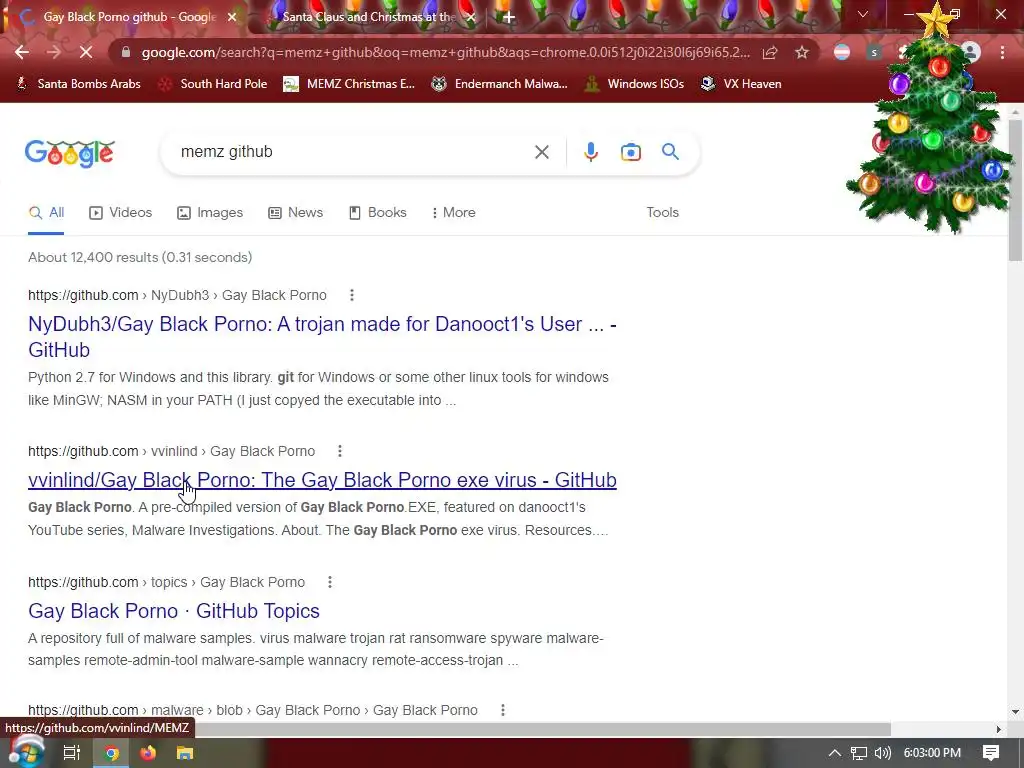
Task: Click the forward navigation arrow
Action: tap(54, 52)
